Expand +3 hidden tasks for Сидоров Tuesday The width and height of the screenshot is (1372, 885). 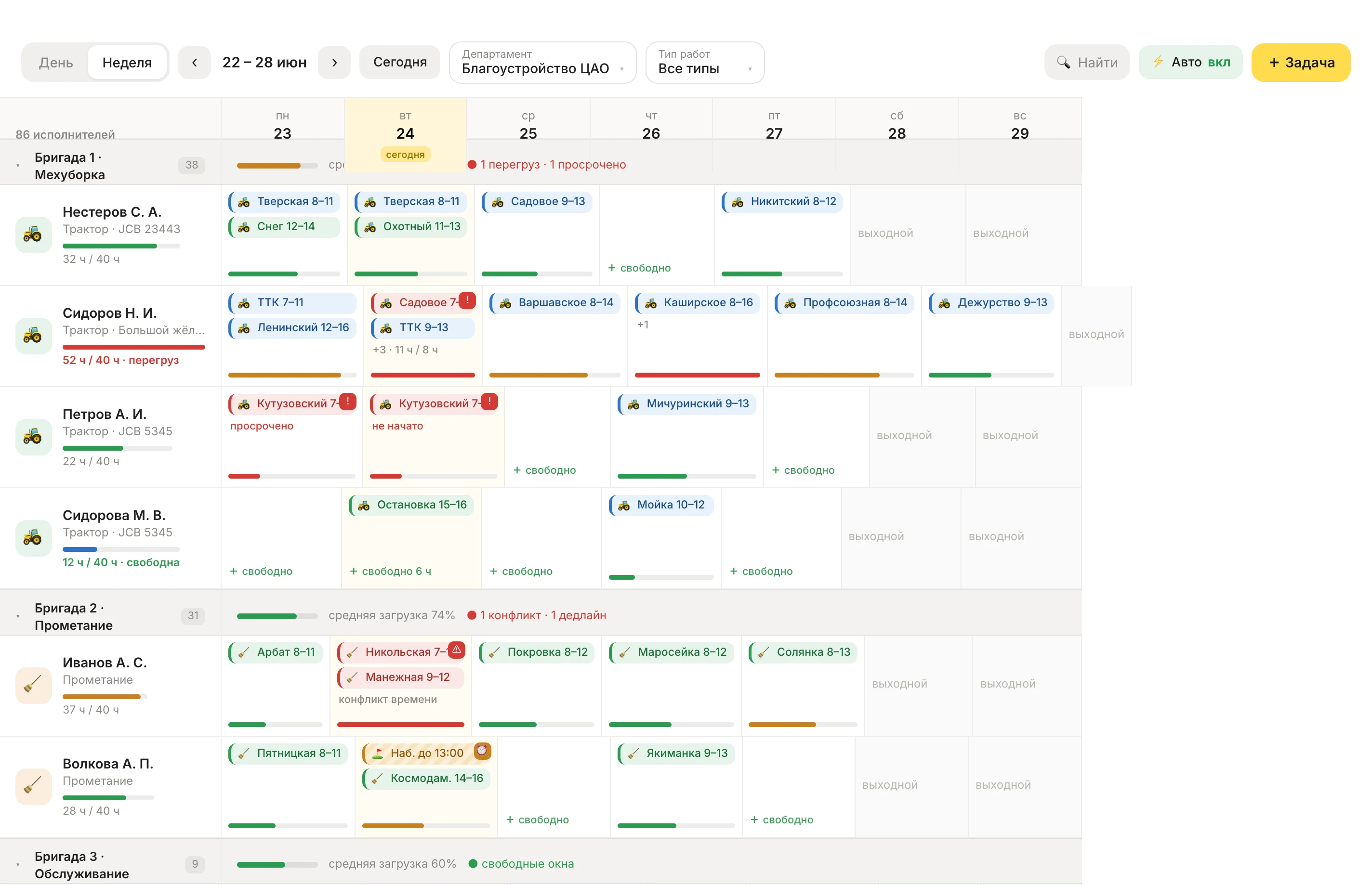[x=405, y=350]
